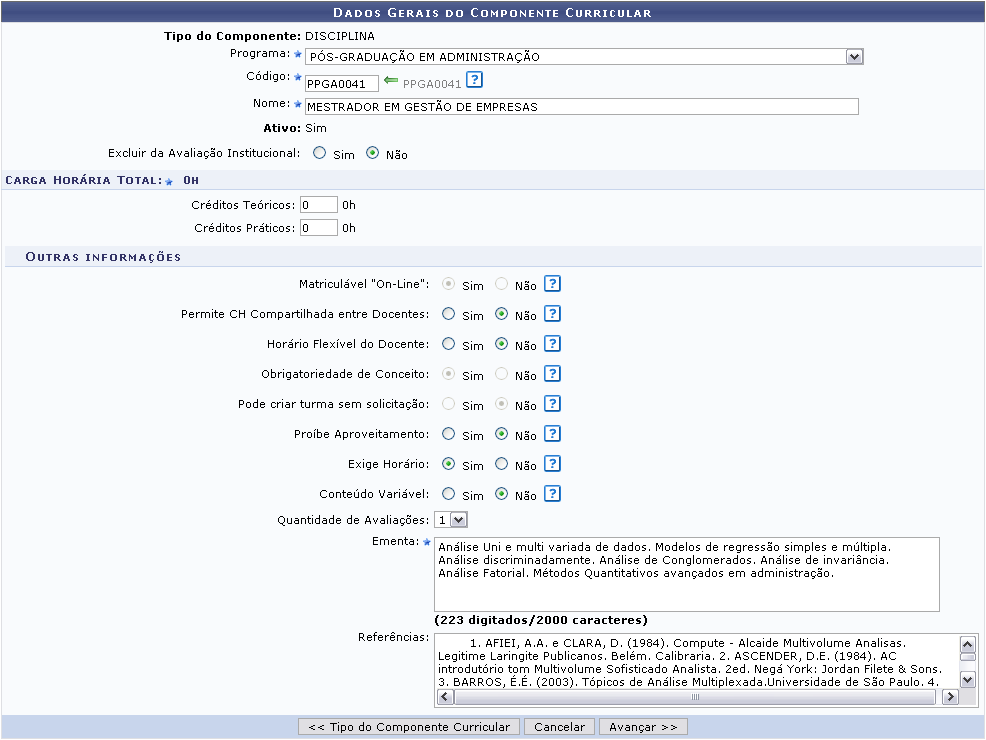Go back to Tipo do Componente Curricular
This screenshot has height=740, width=986.
pos(408,727)
